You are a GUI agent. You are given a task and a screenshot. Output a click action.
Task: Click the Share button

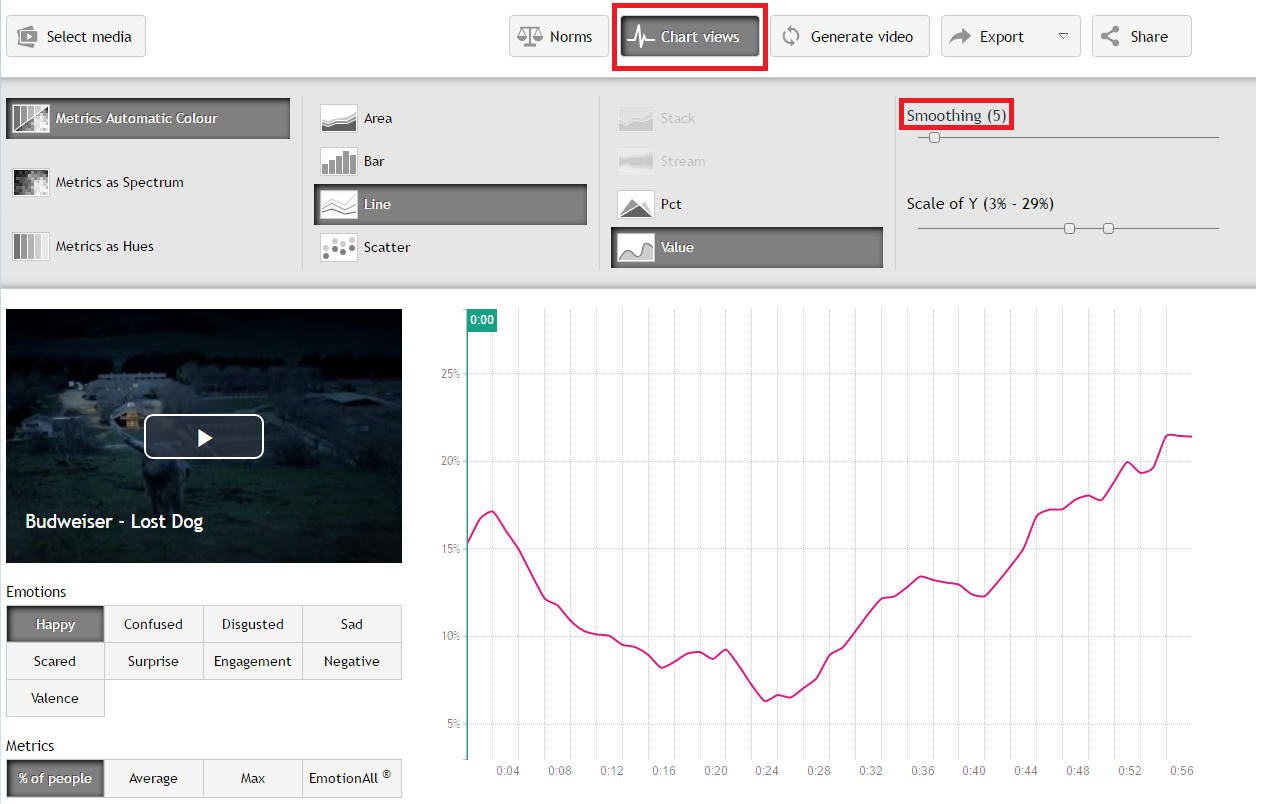[x=1141, y=36]
